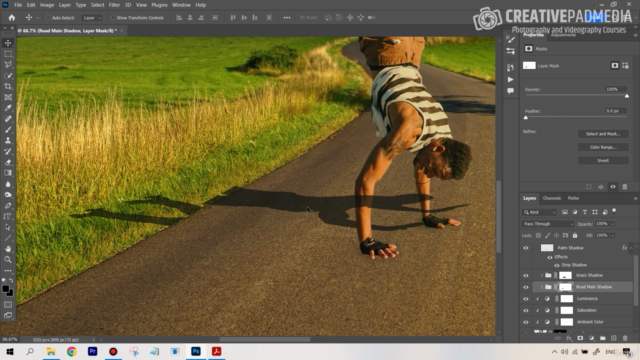Select the Path Selection tool
The width and height of the screenshot is (640, 360).
8,227
